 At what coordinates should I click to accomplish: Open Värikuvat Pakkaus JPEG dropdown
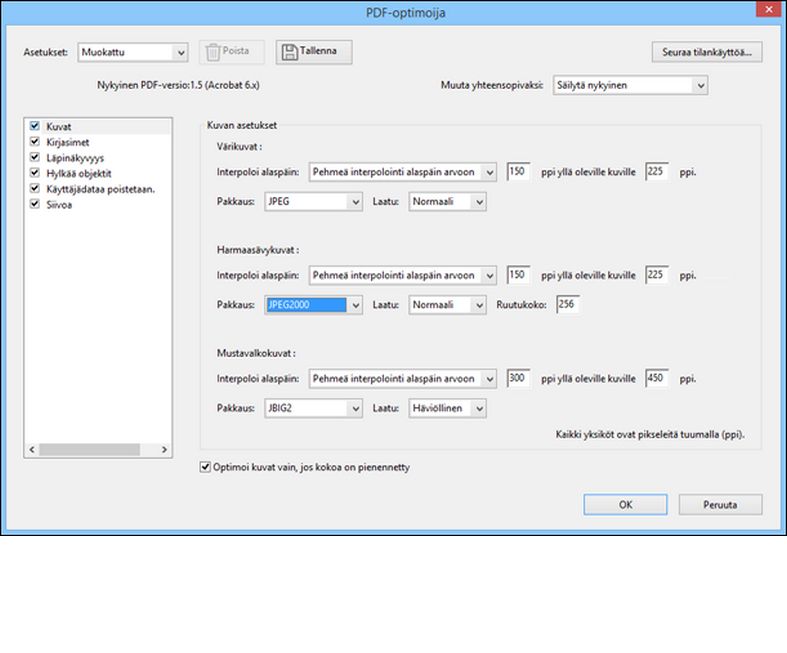313,202
